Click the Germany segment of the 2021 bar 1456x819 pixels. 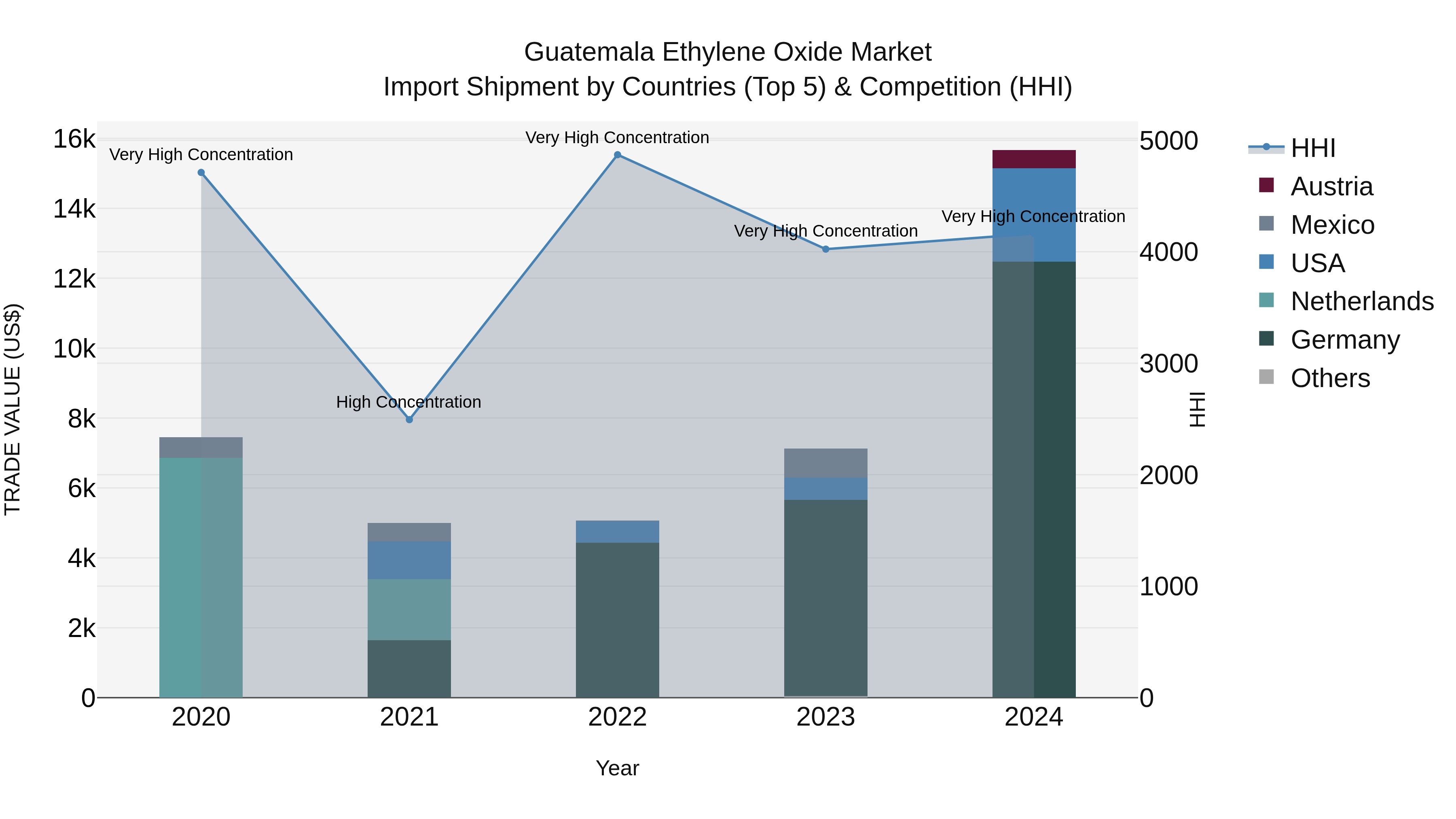(409, 669)
